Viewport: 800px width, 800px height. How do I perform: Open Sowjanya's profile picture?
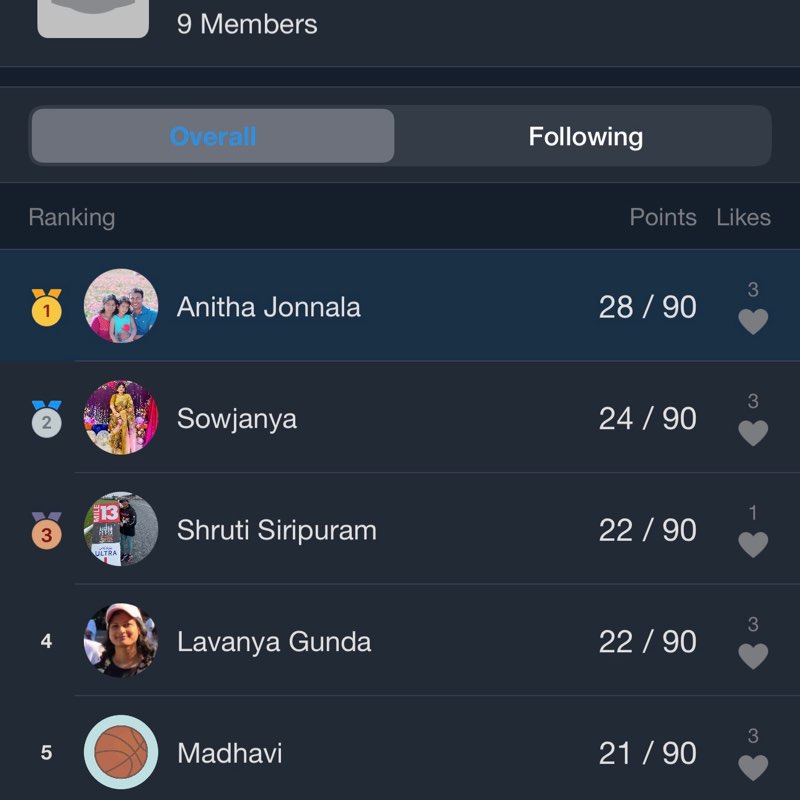(121, 417)
